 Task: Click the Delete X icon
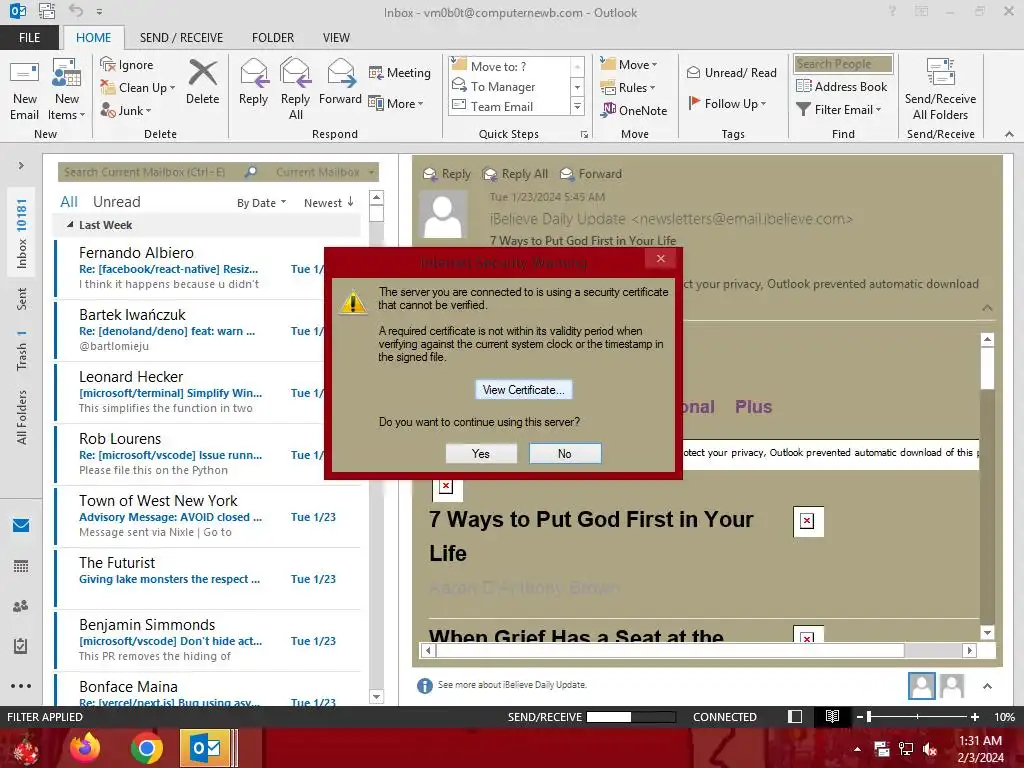pos(202,73)
